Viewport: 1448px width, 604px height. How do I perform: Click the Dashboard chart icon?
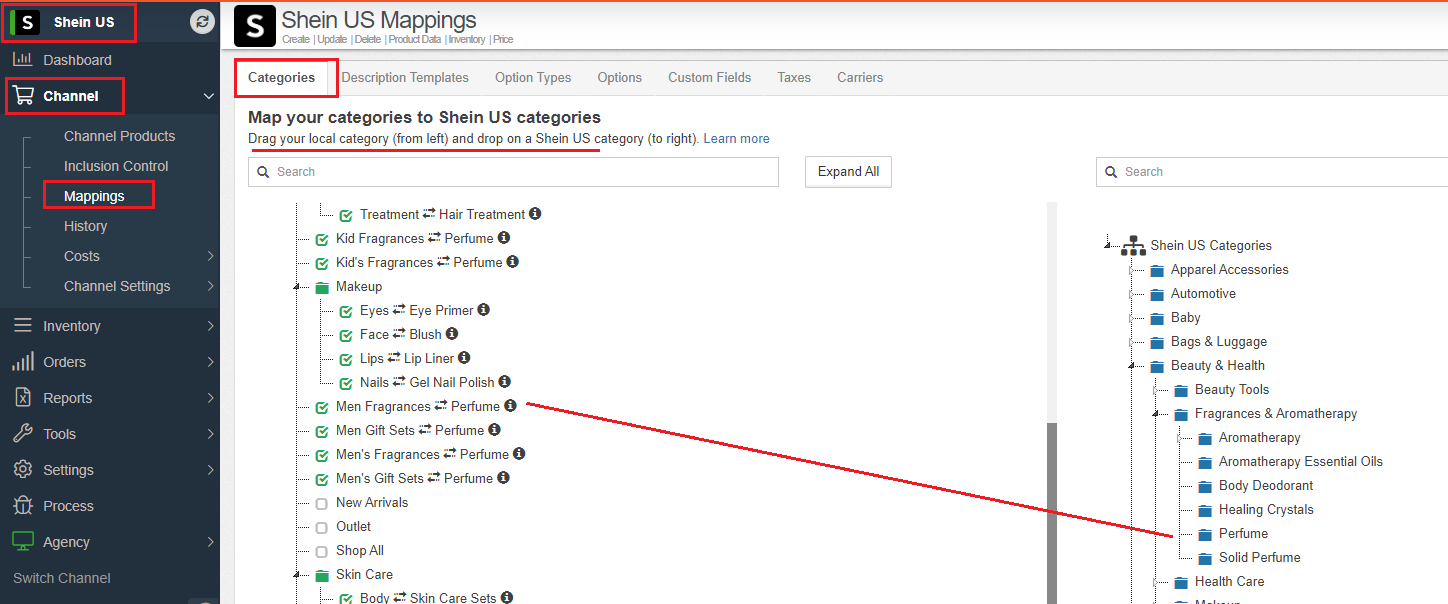pyautogui.click(x=22, y=60)
